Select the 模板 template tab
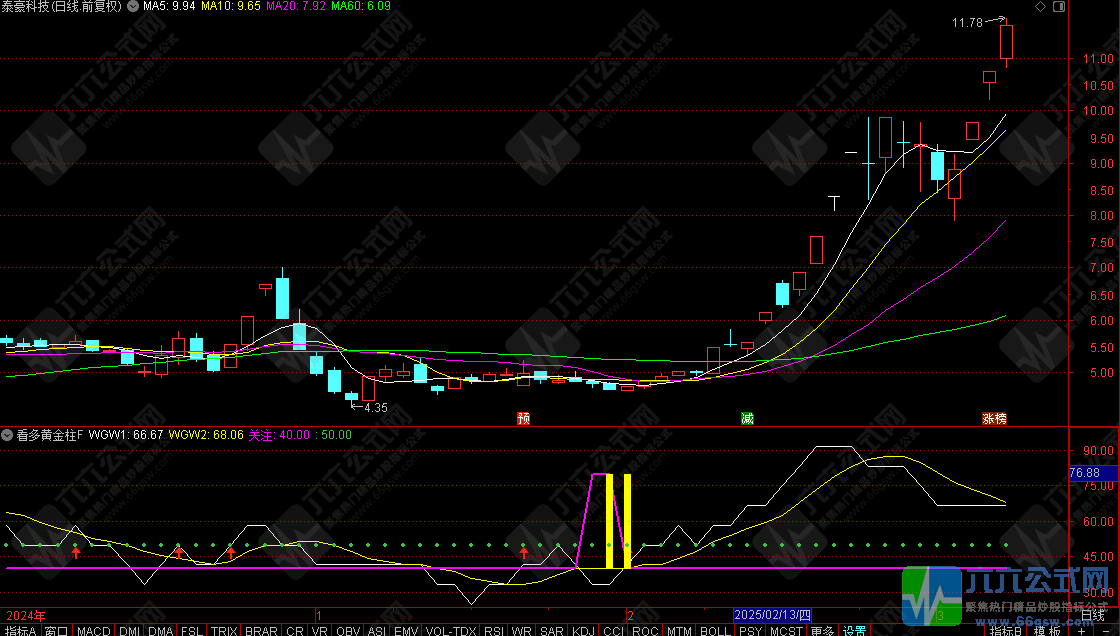 (1045, 630)
